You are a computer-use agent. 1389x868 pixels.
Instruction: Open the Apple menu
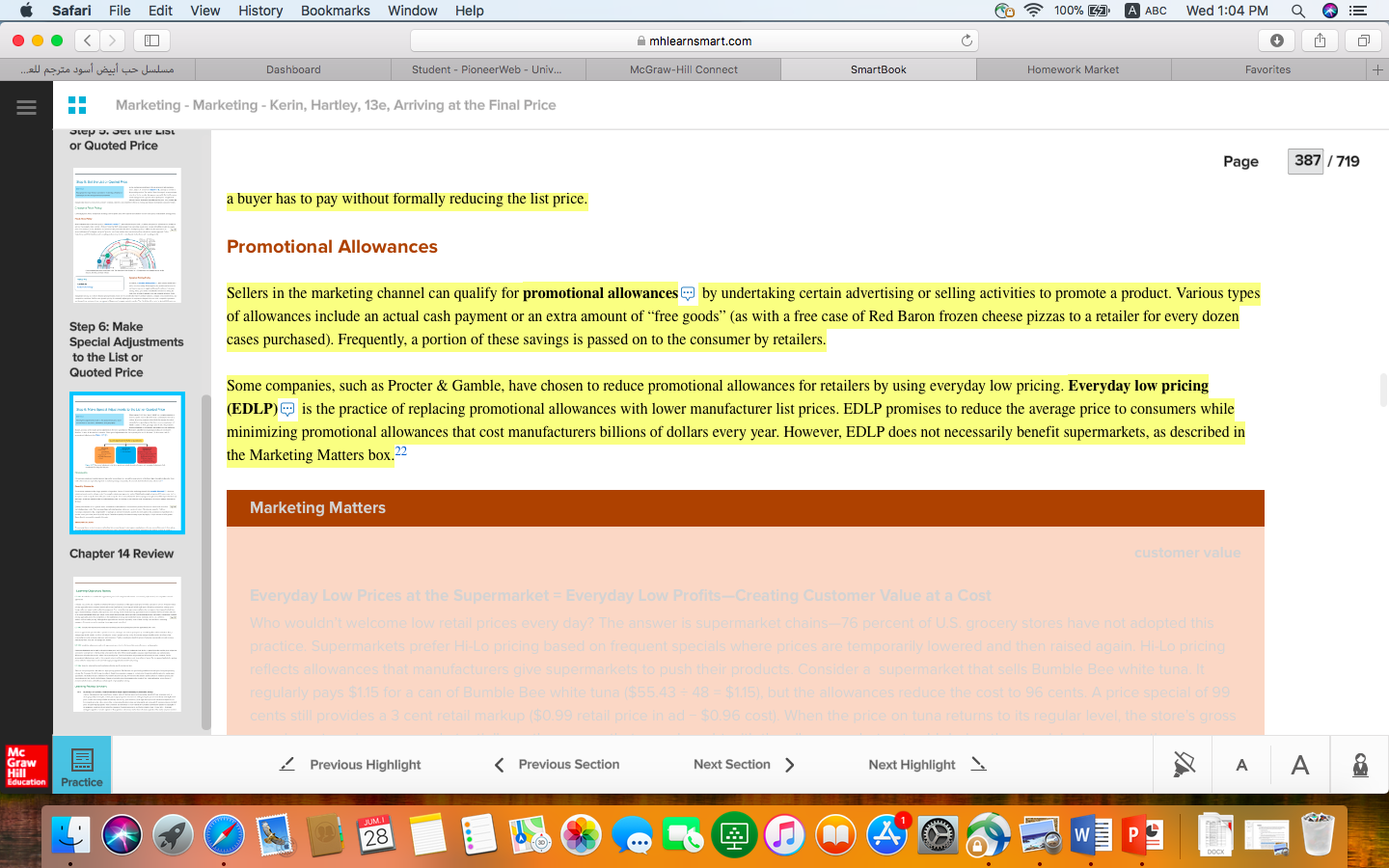(26, 11)
